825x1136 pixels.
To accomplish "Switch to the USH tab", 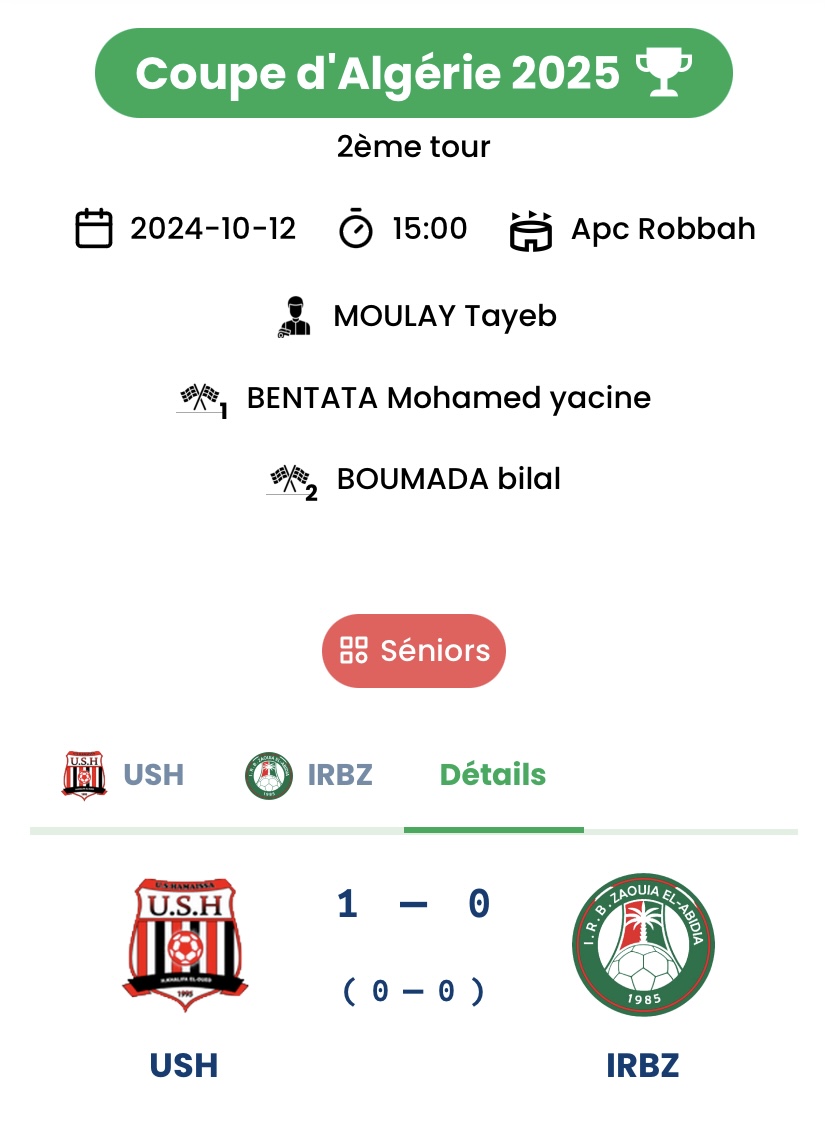I will coord(153,775).
